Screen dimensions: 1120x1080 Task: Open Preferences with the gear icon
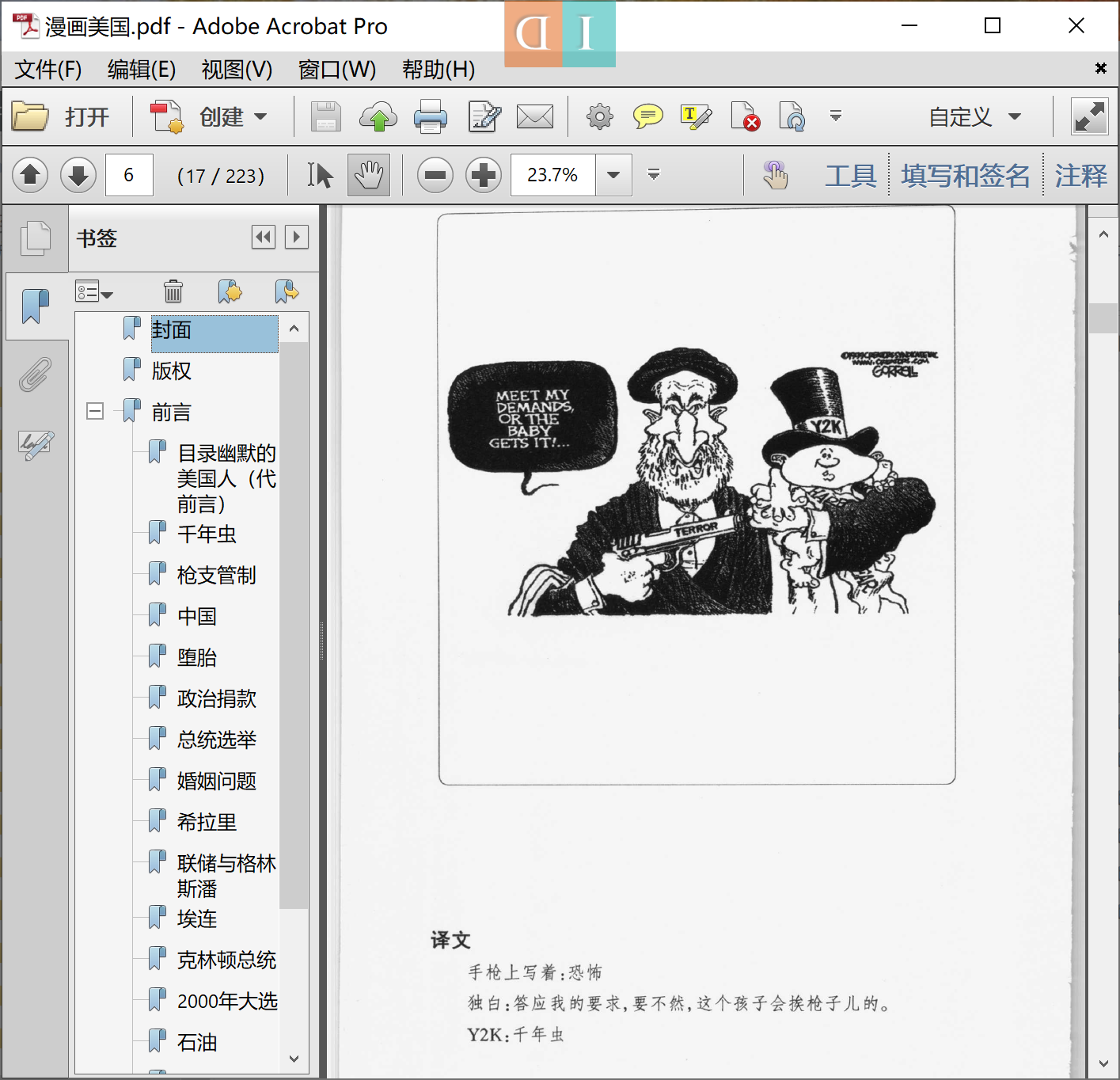click(599, 117)
